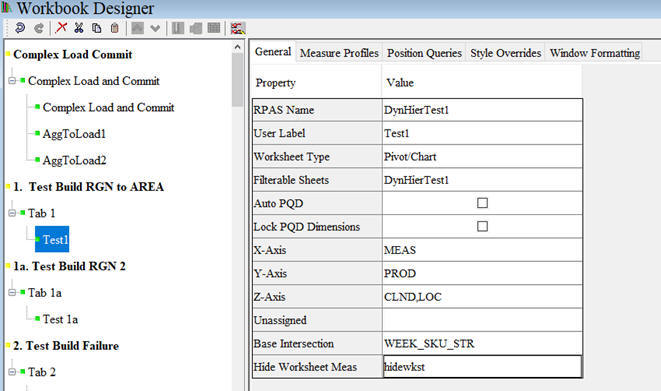The width and height of the screenshot is (661, 391).
Task: Click the empty Unassigned value cell
Action: point(482,320)
